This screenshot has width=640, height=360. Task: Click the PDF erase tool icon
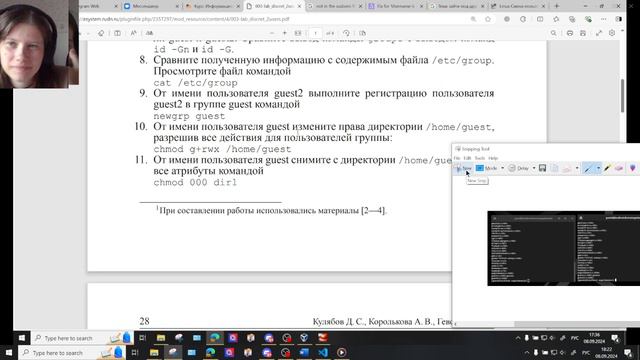point(101,33)
